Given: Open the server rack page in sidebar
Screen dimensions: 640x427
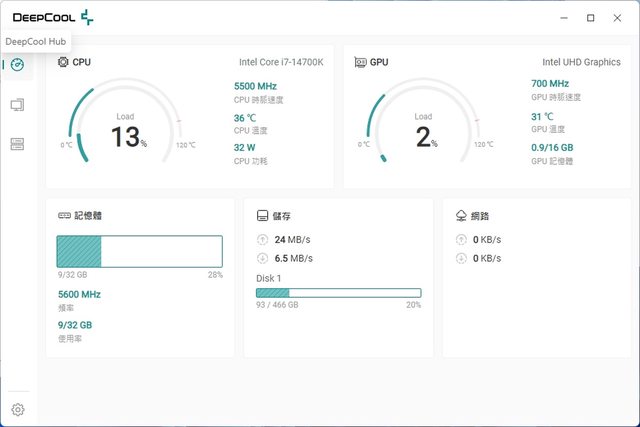Looking at the screenshot, I should click(17, 144).
